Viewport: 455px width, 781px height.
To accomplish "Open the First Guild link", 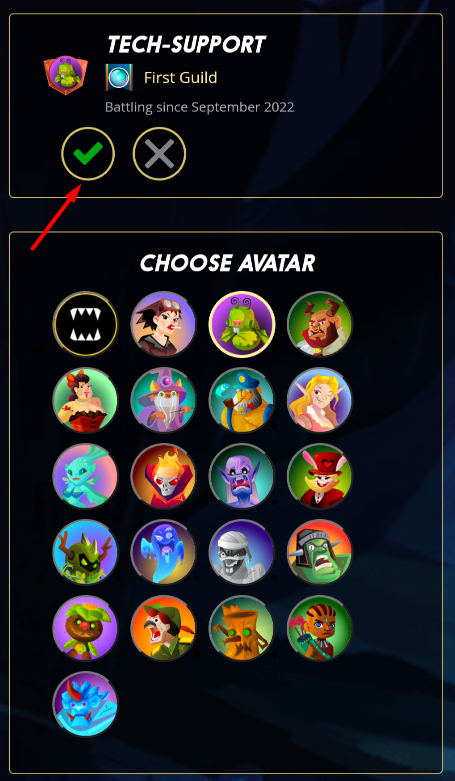I will (180, 78).
